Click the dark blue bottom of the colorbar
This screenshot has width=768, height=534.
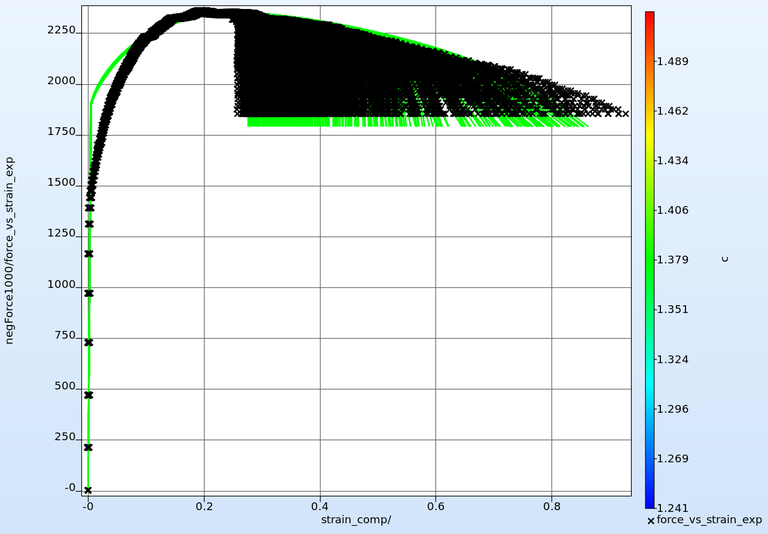(x=650, y=503)
